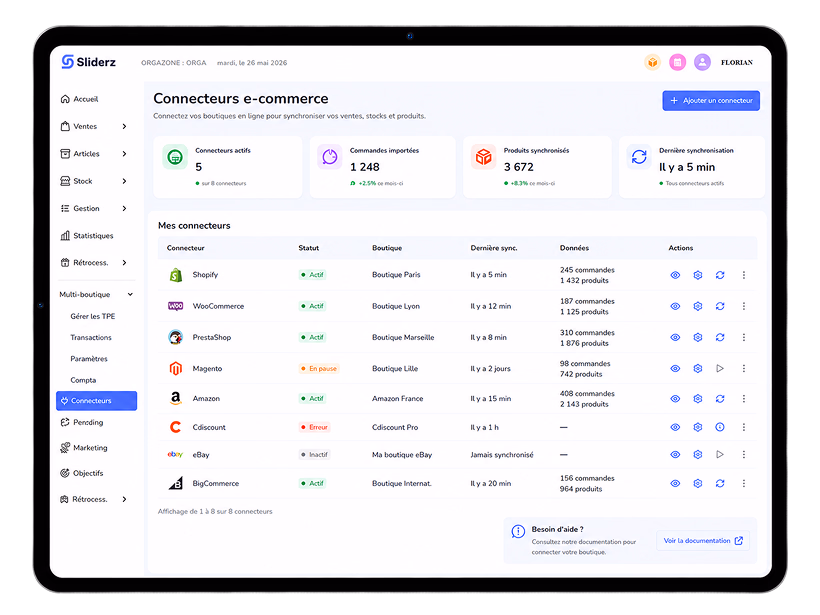
Task: View PrestaShop connector with eye icon
Action: [x=675, y=337]
